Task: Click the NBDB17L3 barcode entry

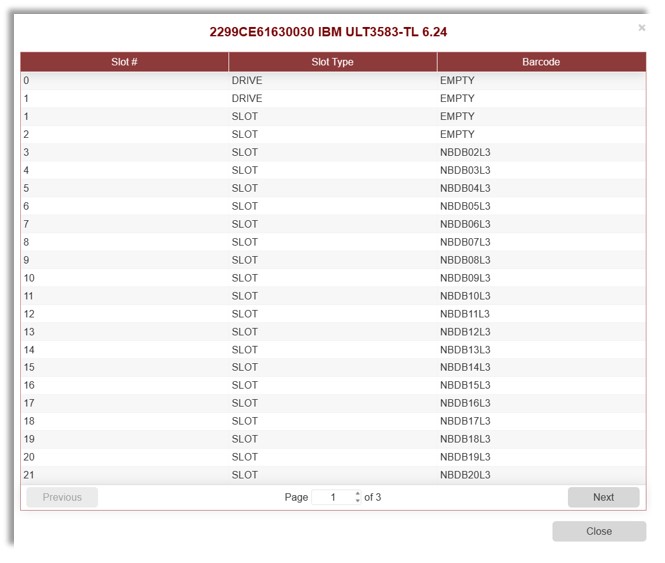Action: 465,421
